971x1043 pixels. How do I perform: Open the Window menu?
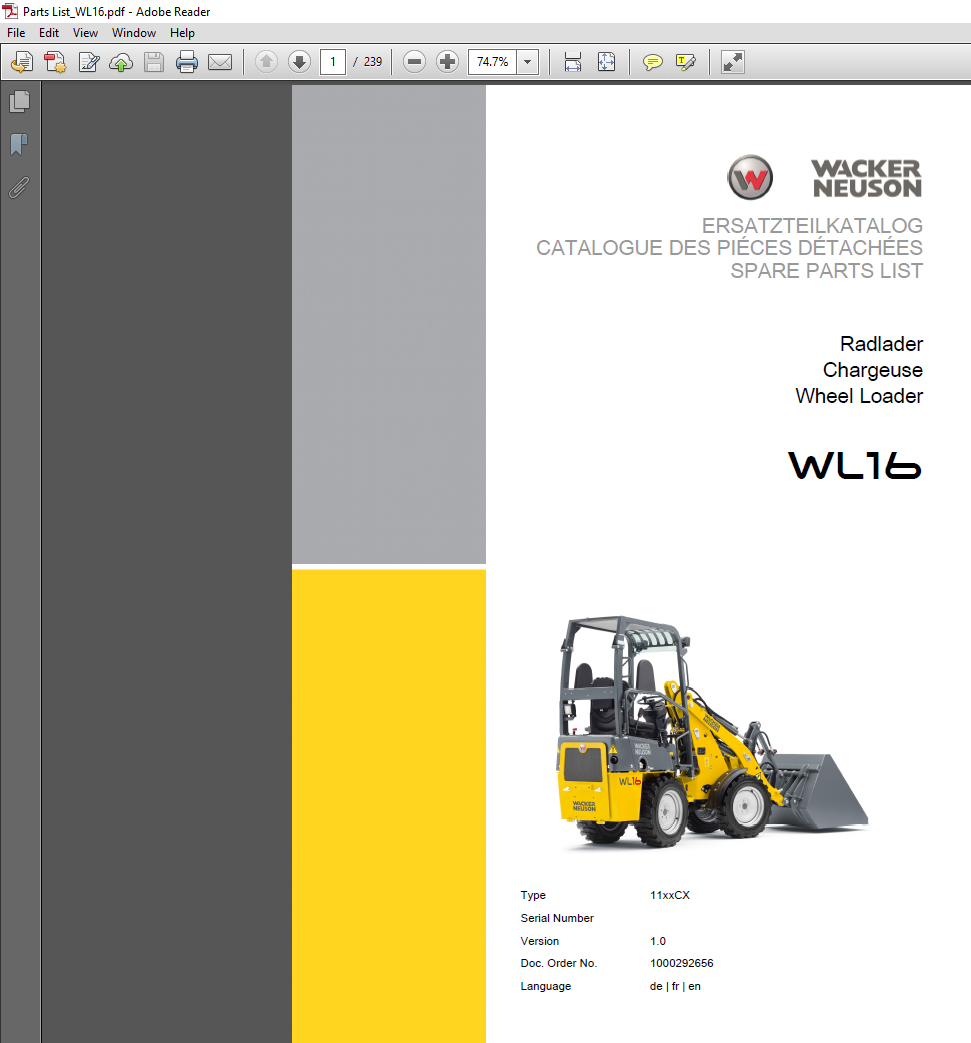tap(133, 32)
